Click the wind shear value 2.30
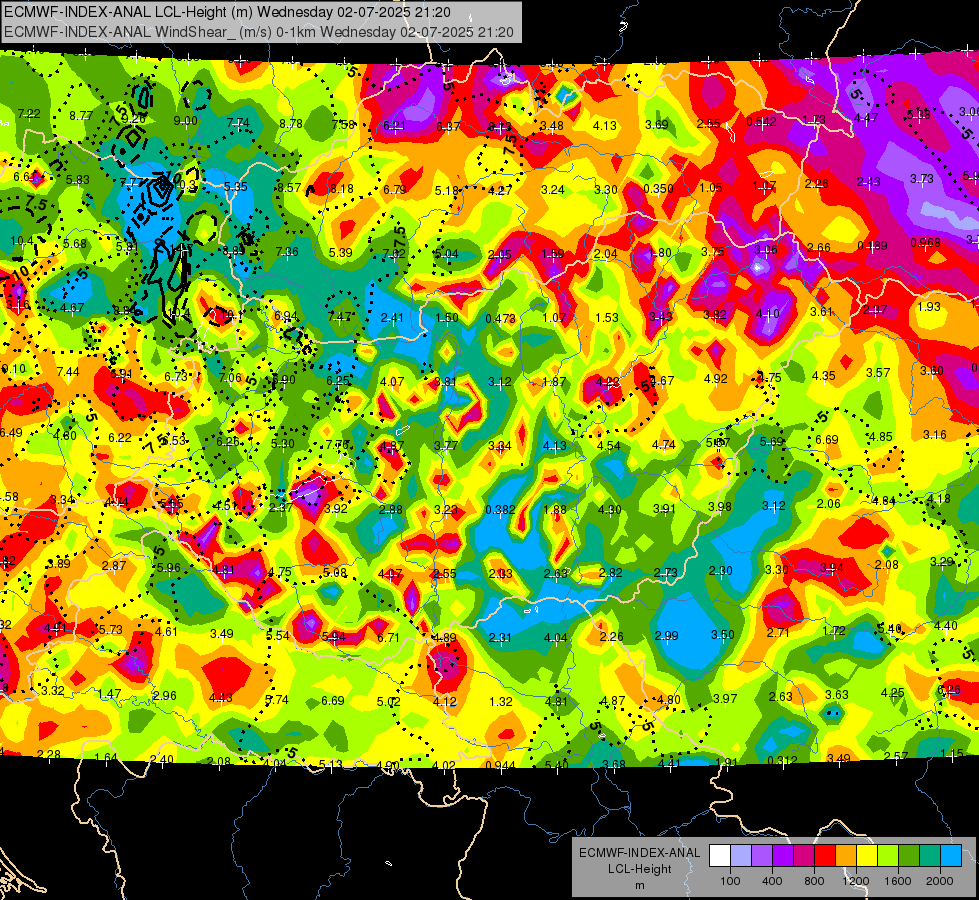This screenshot has height=900, width=979. pos(721,571)
